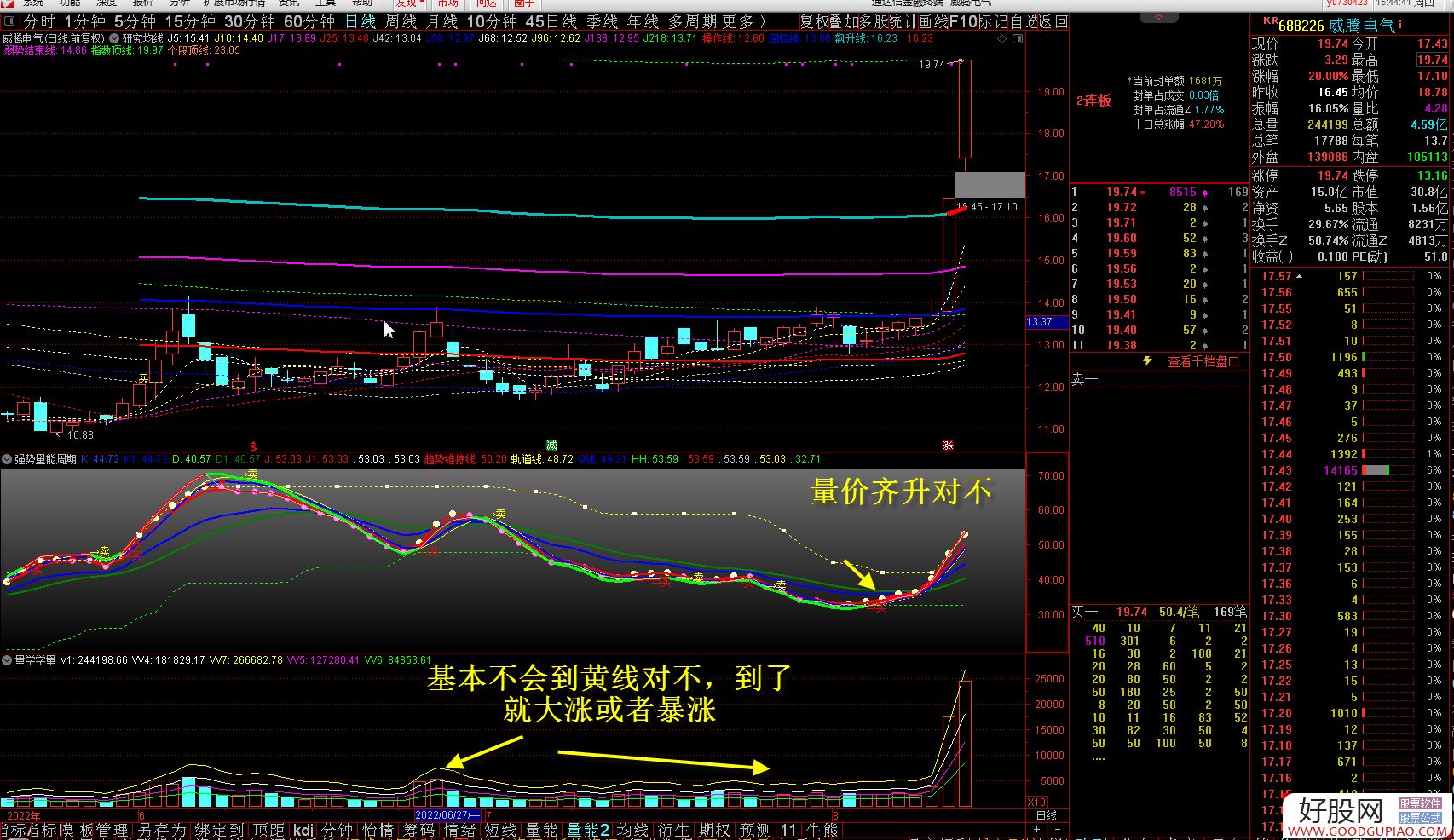Select the kdi indicator tab

point(303,830)
